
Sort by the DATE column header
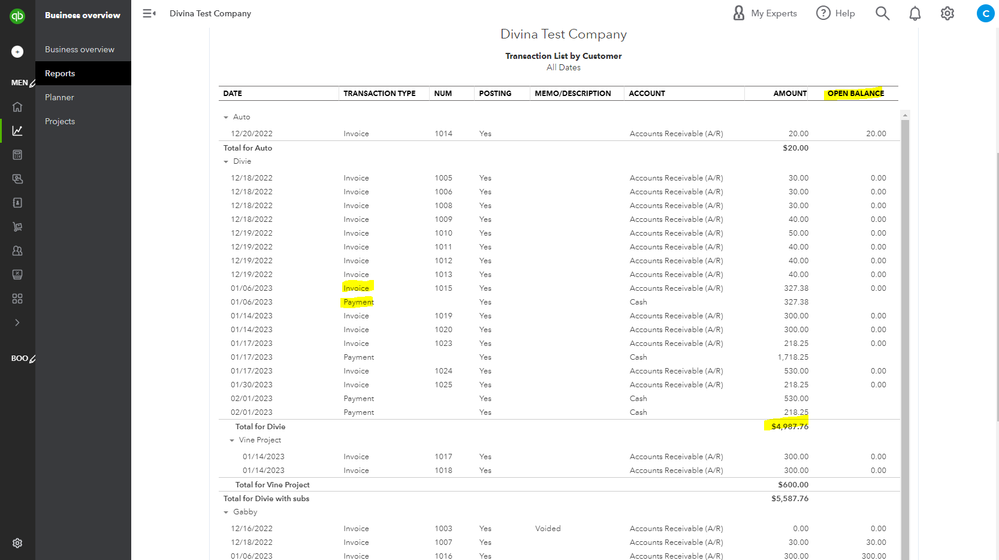pos(233,94)
